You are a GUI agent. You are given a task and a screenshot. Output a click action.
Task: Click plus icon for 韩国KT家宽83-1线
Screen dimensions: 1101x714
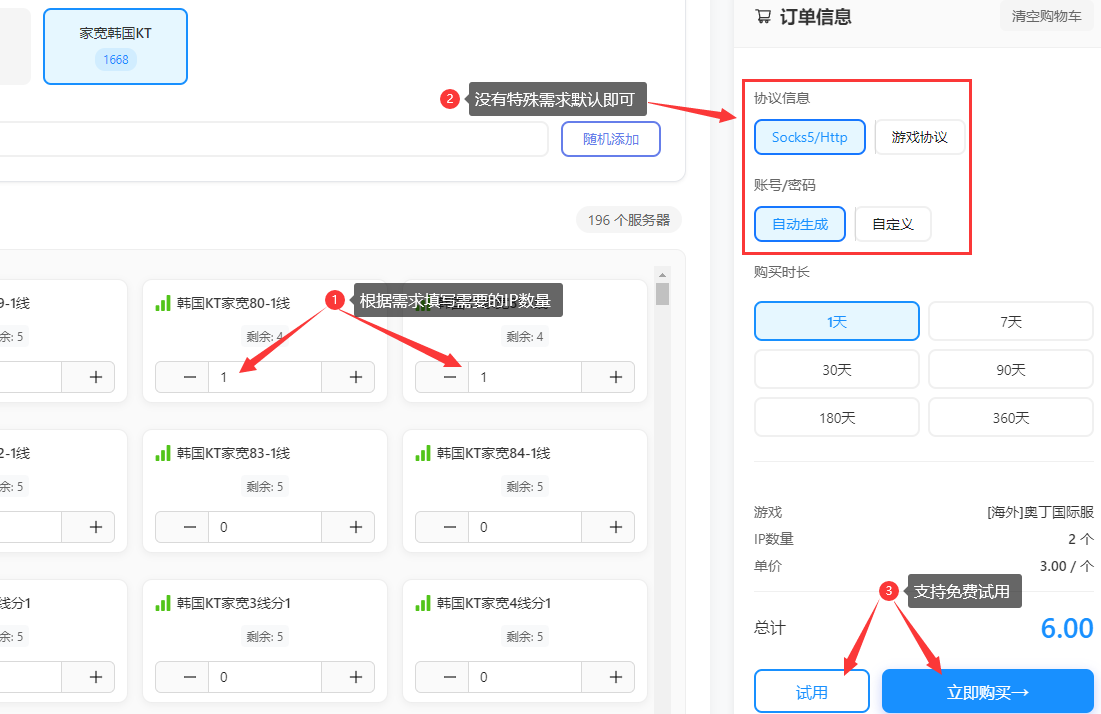coord(355,527)
